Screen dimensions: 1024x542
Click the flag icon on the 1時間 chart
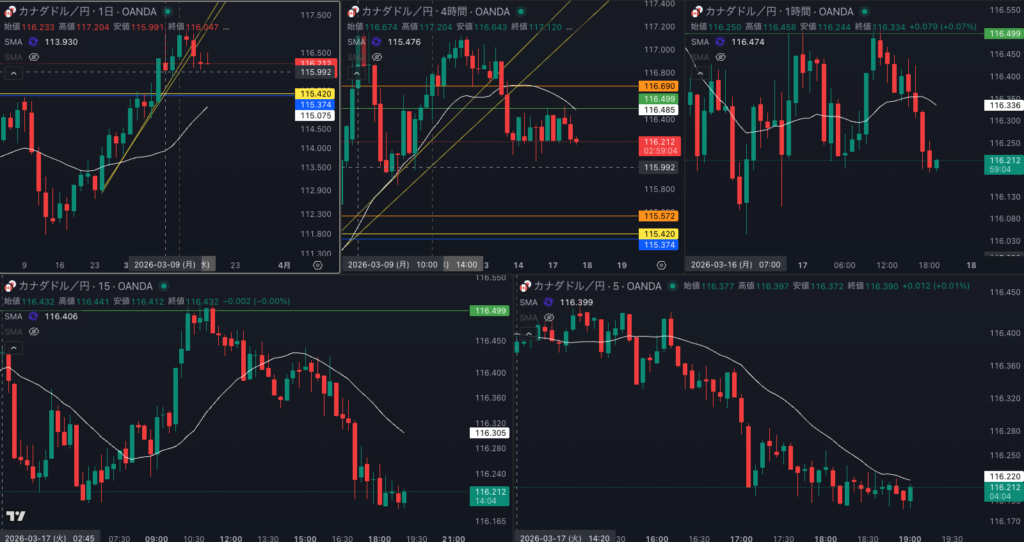point(697,12)
